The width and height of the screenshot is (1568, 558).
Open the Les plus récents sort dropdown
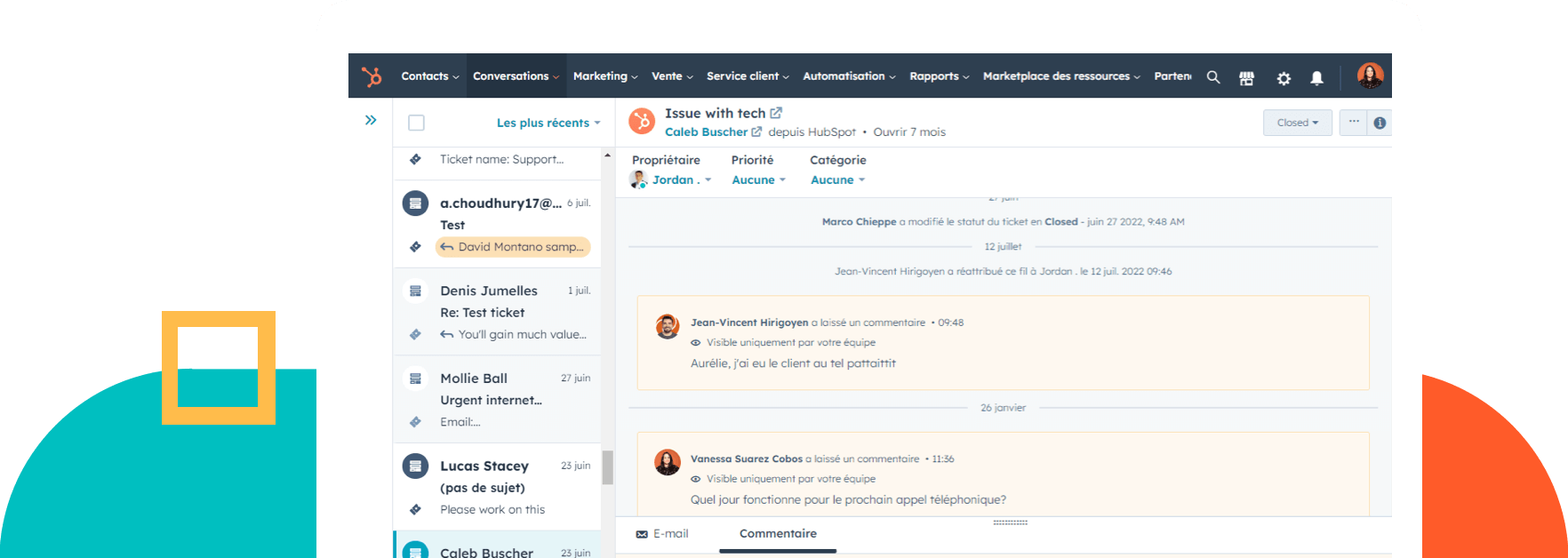coord(548,123)
